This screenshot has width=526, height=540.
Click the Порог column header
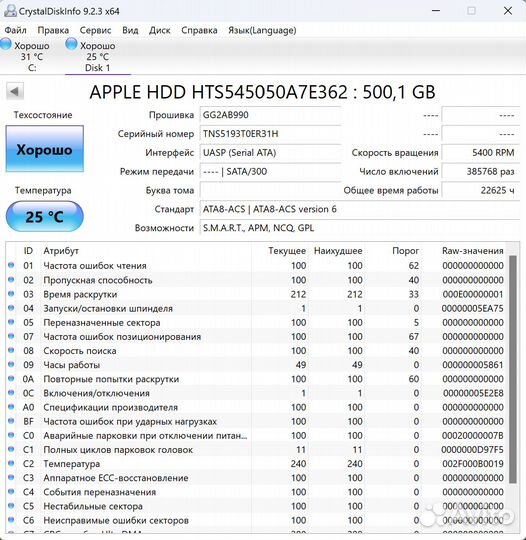[405, 251]
